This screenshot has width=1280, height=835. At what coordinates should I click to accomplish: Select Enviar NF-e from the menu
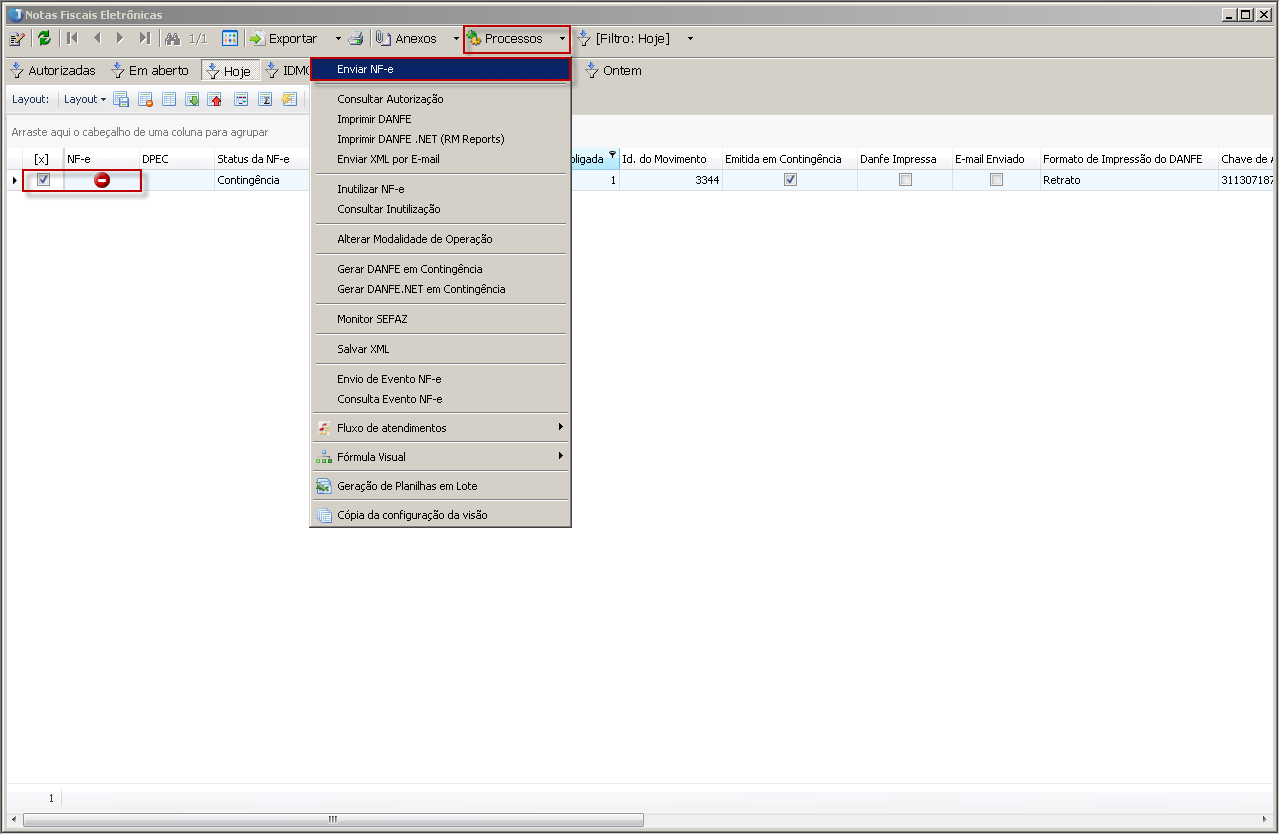click(x=440, y=70)
